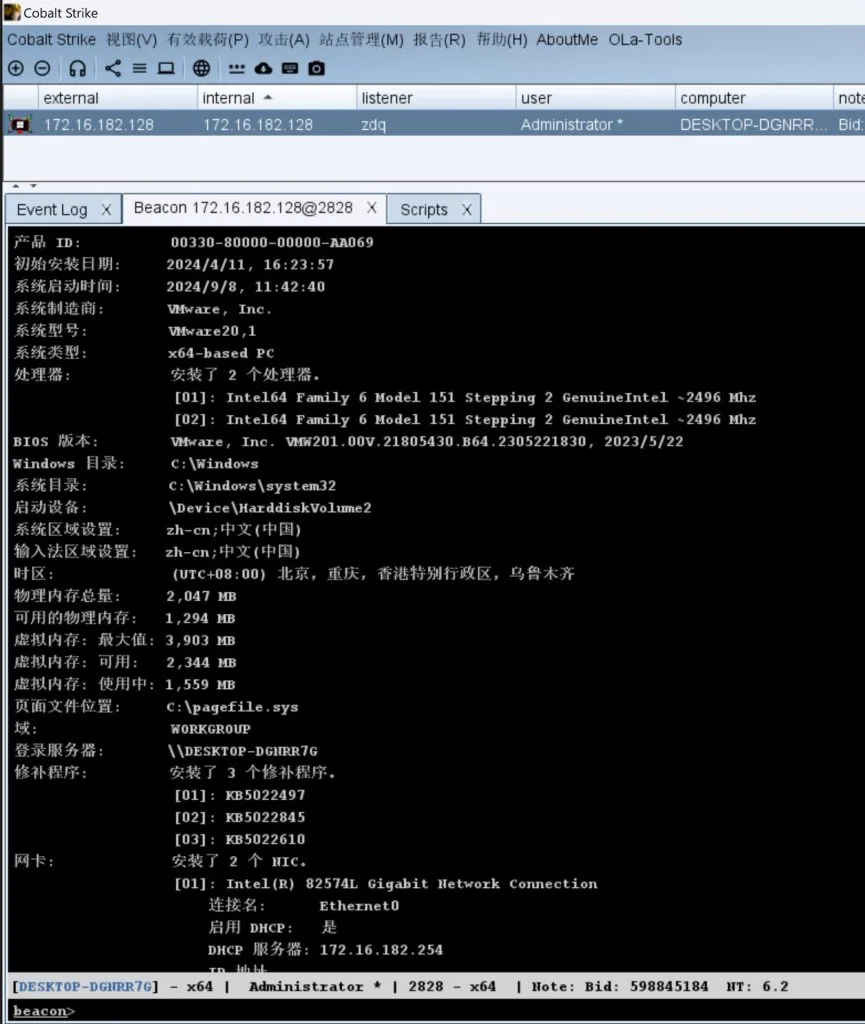The image size is (865, 1024).
Task: Click hotfix entry KB5022610
Action: [265, 839]
